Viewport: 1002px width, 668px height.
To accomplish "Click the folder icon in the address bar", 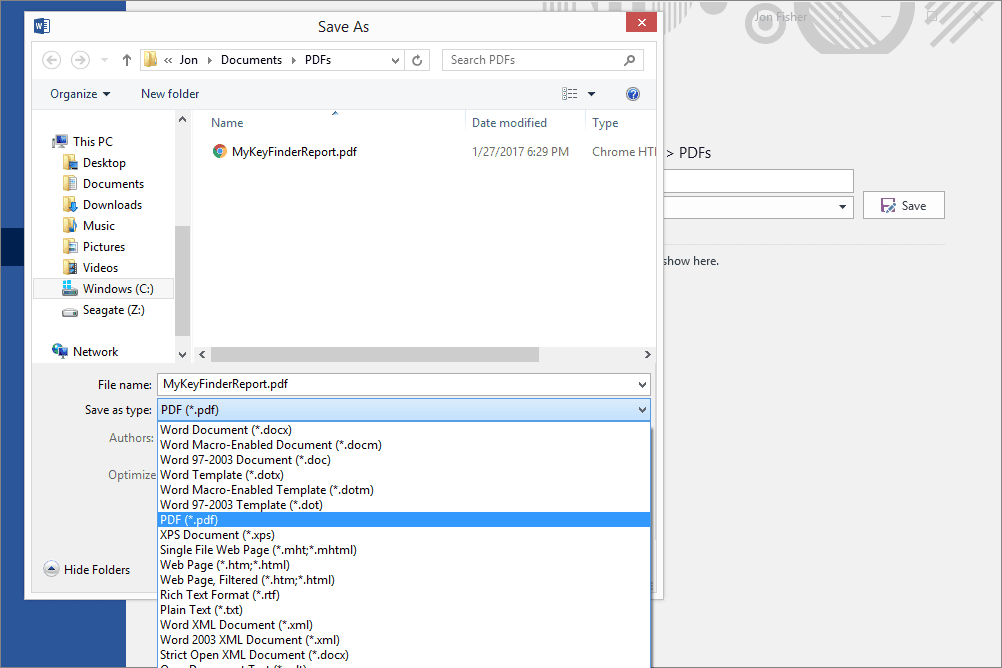I will [x=150, y=59].
